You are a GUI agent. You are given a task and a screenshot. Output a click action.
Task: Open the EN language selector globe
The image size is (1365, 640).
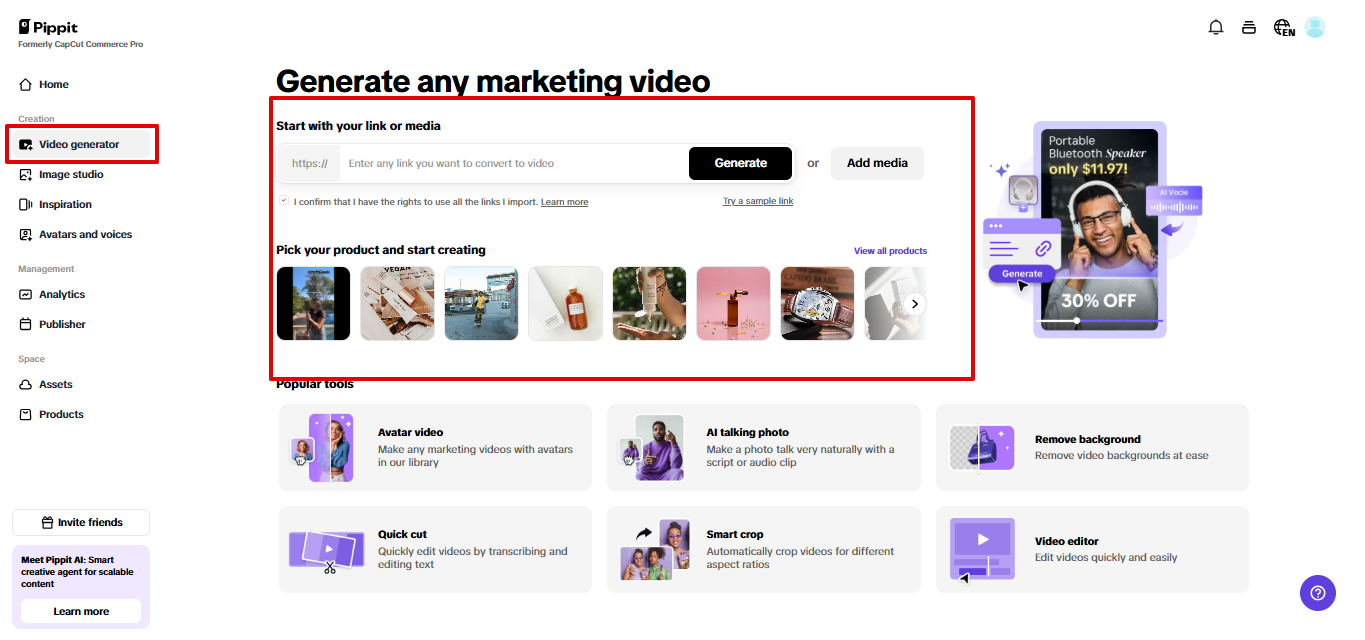click(x=1282, y=27)
